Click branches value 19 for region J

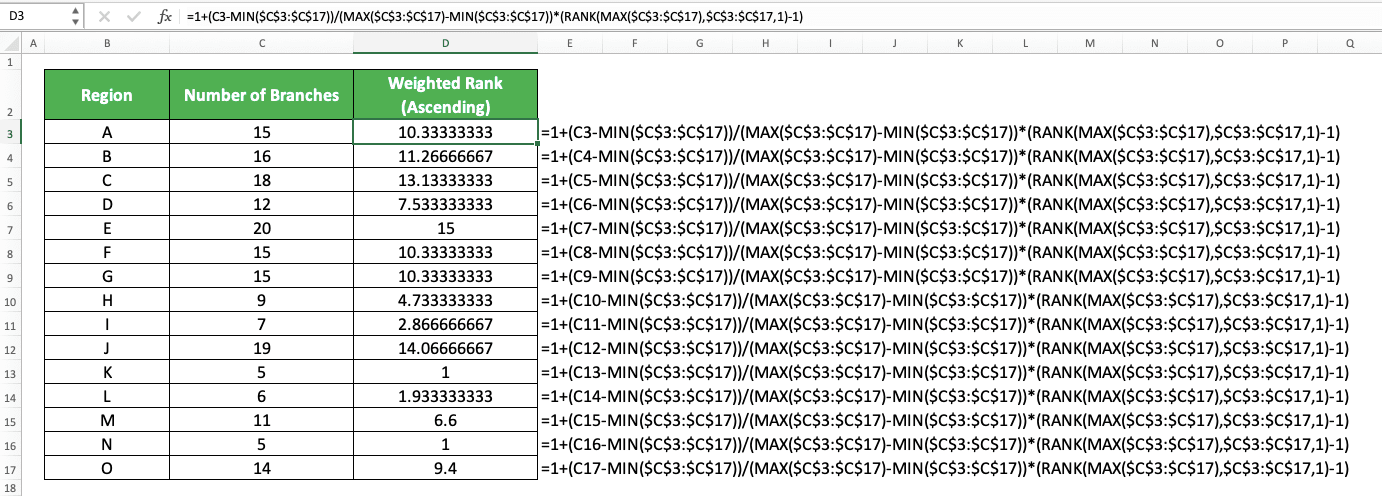pos(261,348)
